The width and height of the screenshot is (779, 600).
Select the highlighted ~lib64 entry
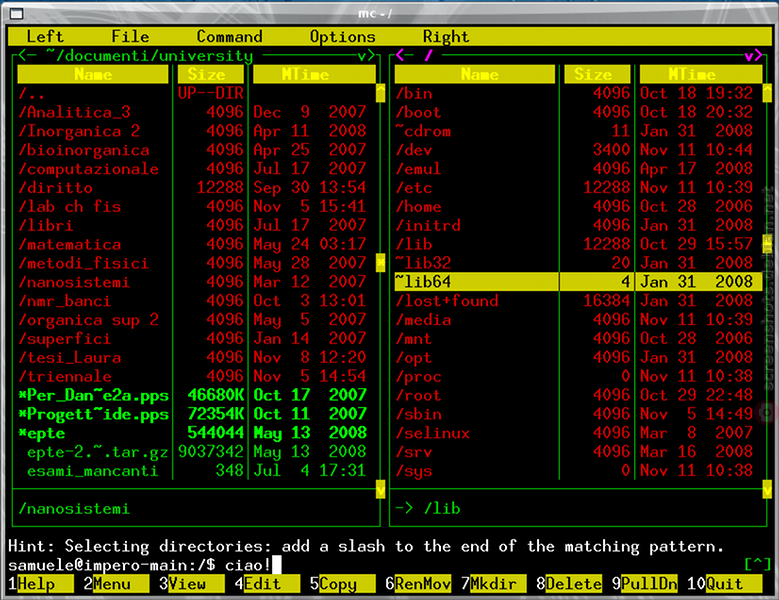578,282
